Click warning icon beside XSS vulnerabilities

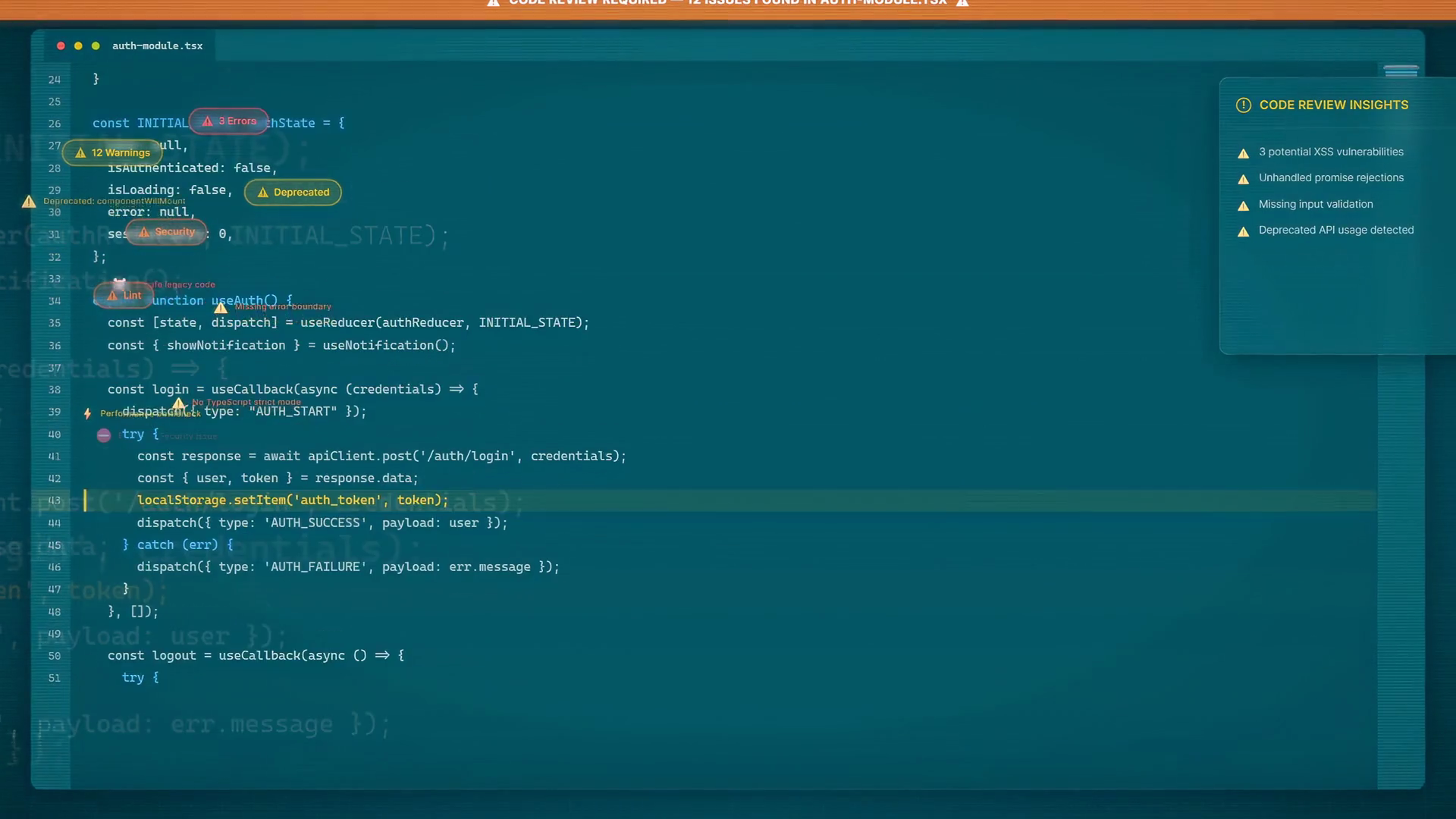[1244, 153]
